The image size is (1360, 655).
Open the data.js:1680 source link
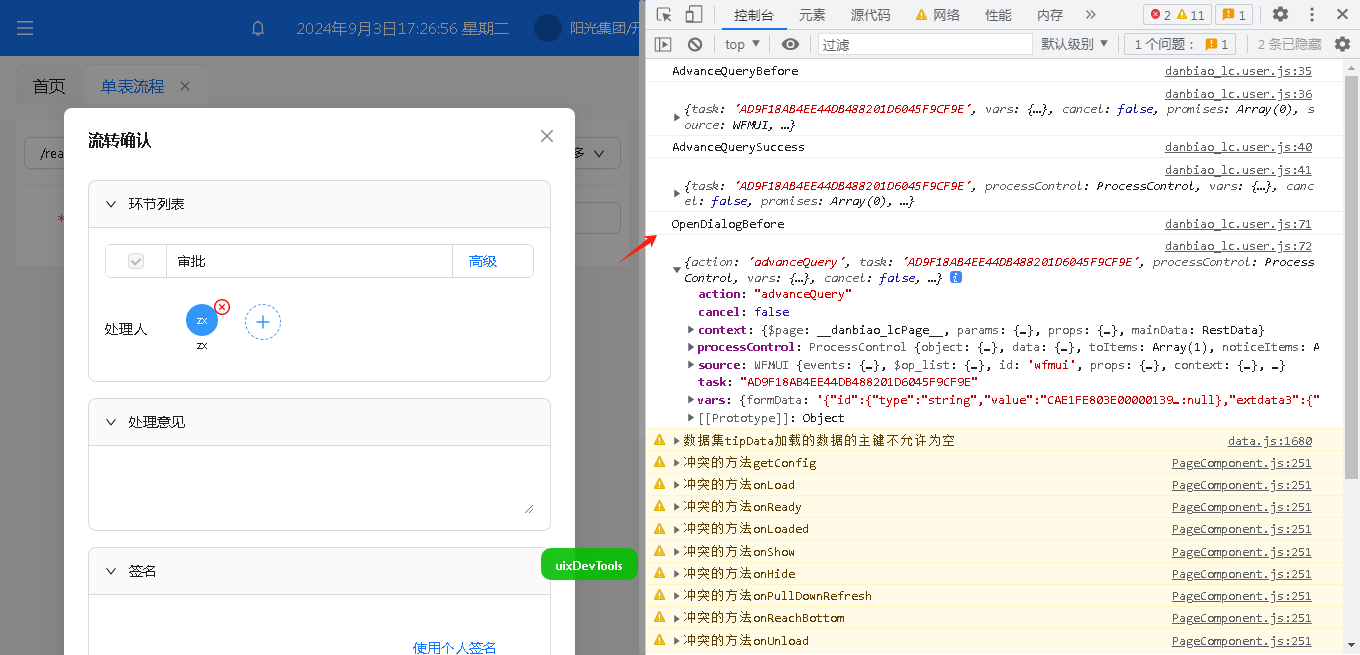click(1270, 440)
